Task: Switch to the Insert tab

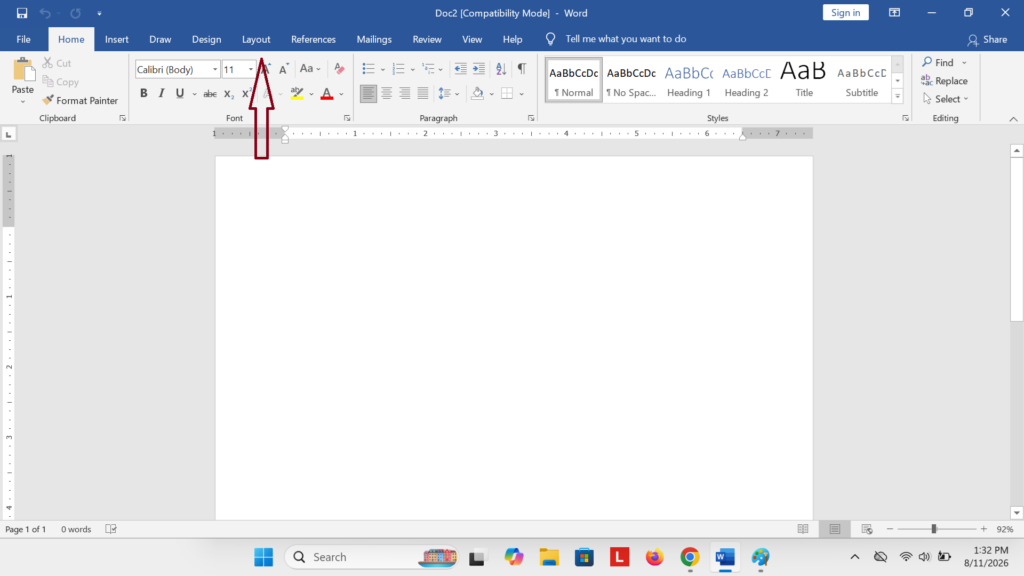Action: coord(116,39)
